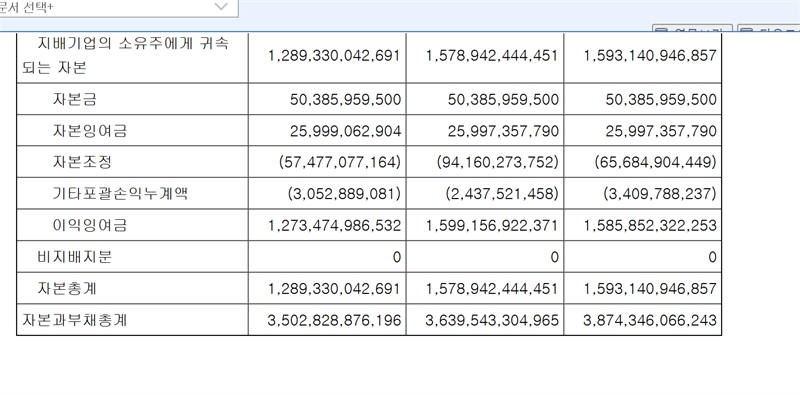Click value 3,639,543,304,965 in 자본과부채총계 row
The width and height of the screenshot is (800, 395).
tap(492, 320)
